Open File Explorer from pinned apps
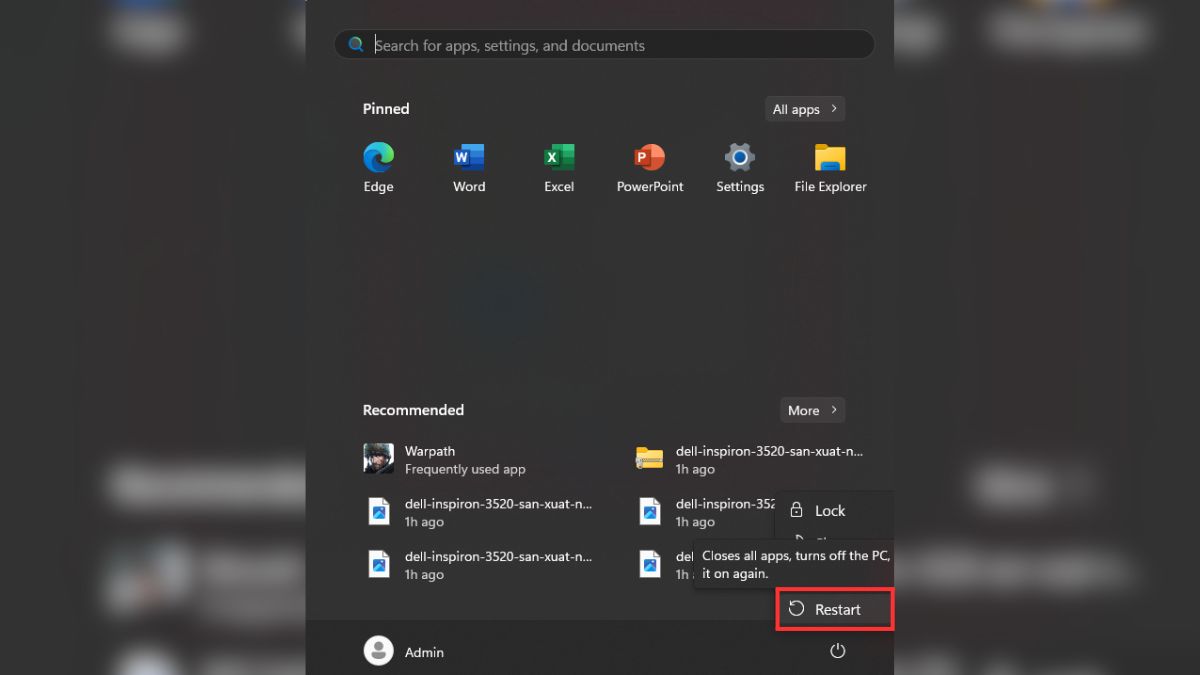Image resolution: width=1200 pixels, height=675 pixels. (830, 168)
